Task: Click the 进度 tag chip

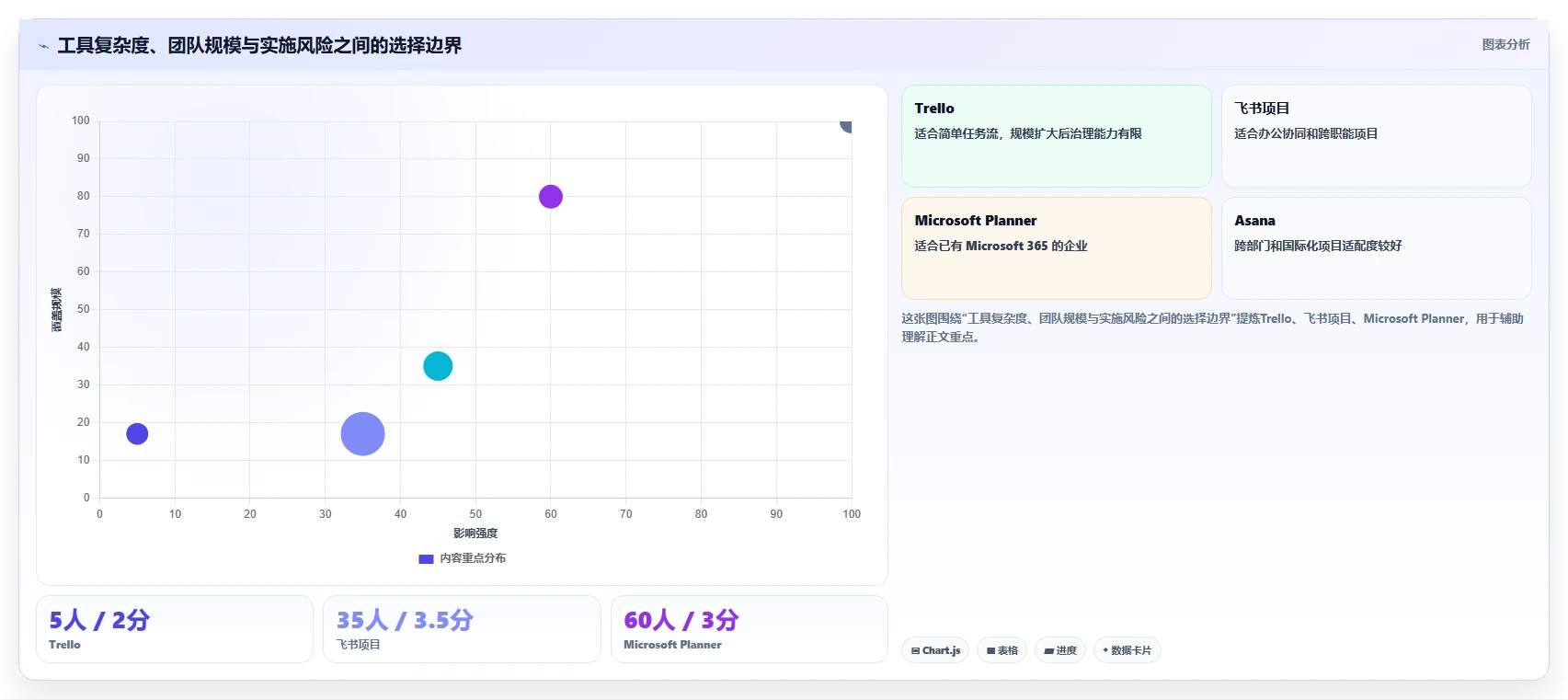Action: point(1060,650)
